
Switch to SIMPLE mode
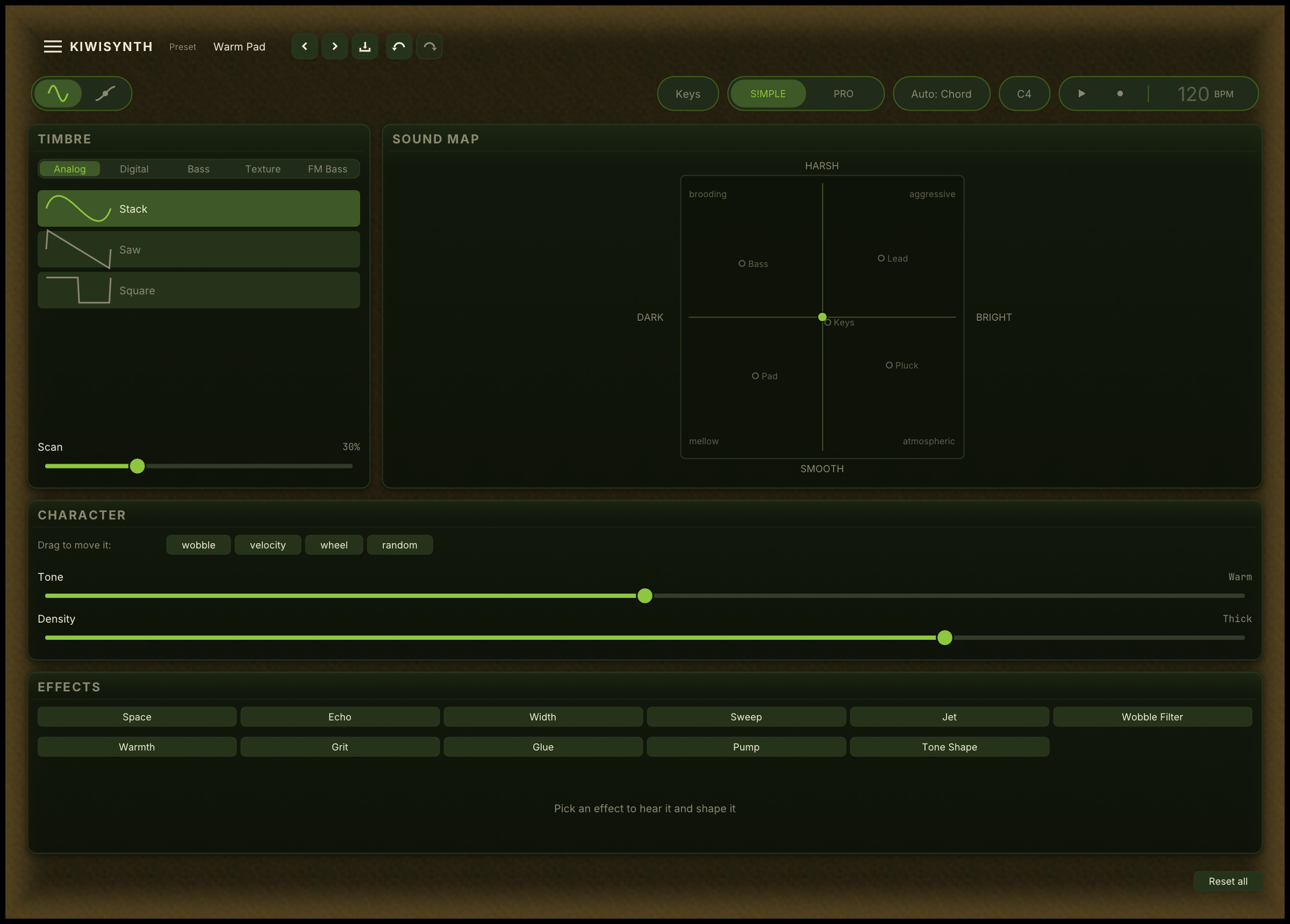tap(768, 93)
